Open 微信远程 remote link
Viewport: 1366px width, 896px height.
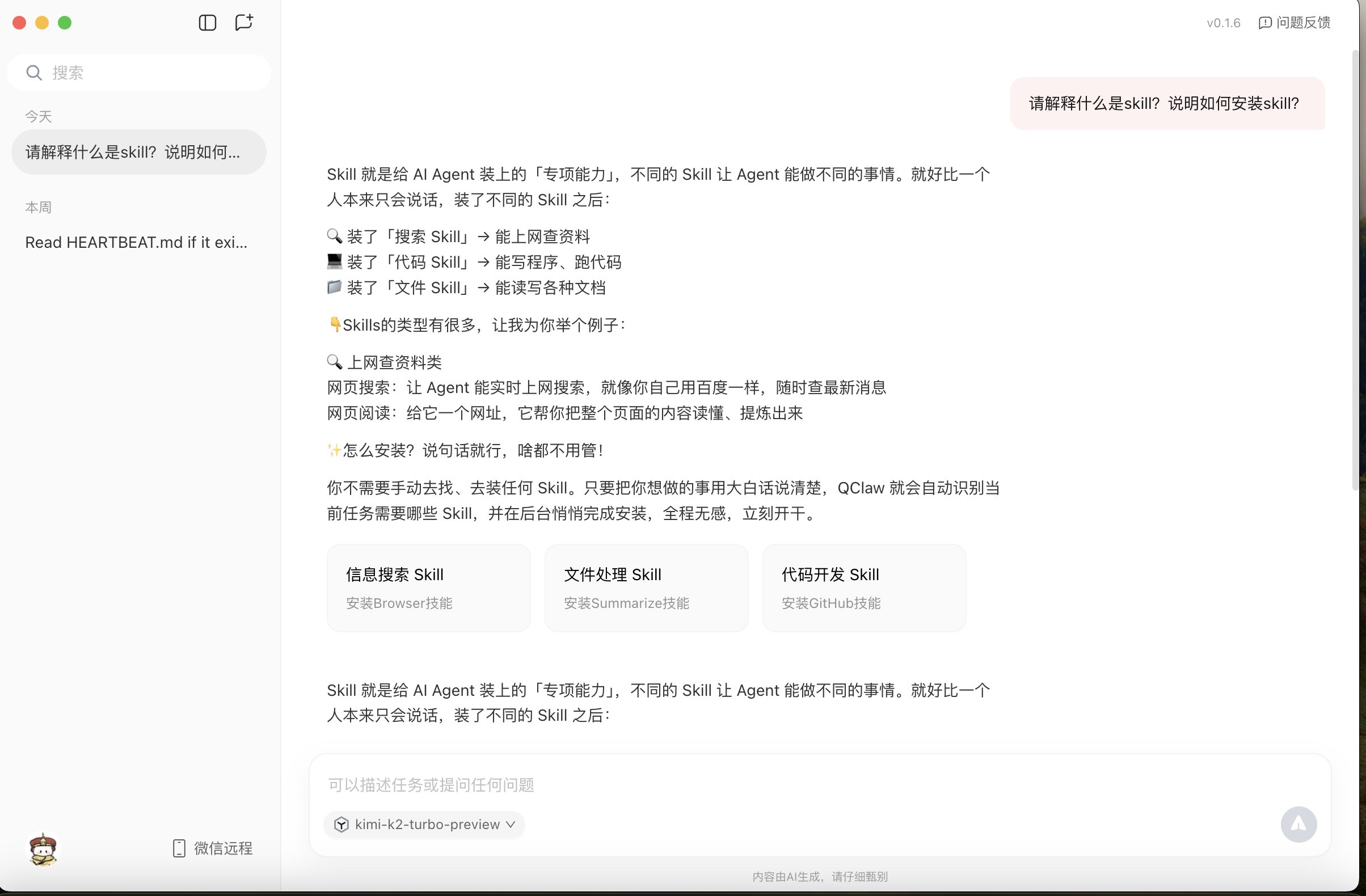click(x=224, y=848)
